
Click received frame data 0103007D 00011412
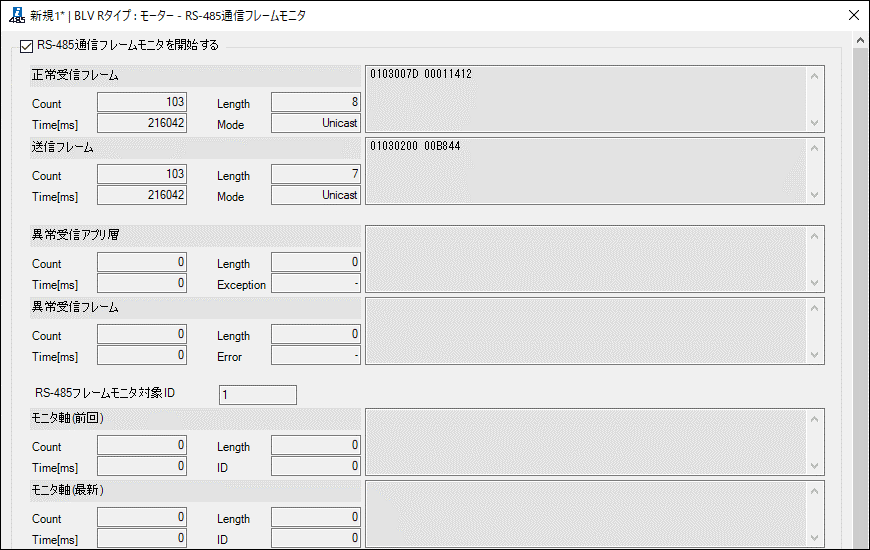(421, 74)
